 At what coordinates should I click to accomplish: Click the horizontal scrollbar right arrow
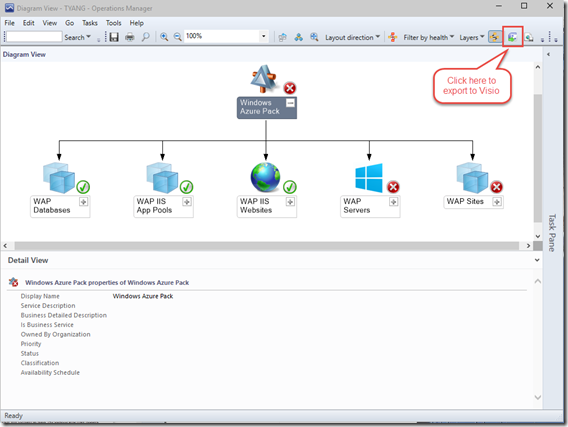point(529,246)
